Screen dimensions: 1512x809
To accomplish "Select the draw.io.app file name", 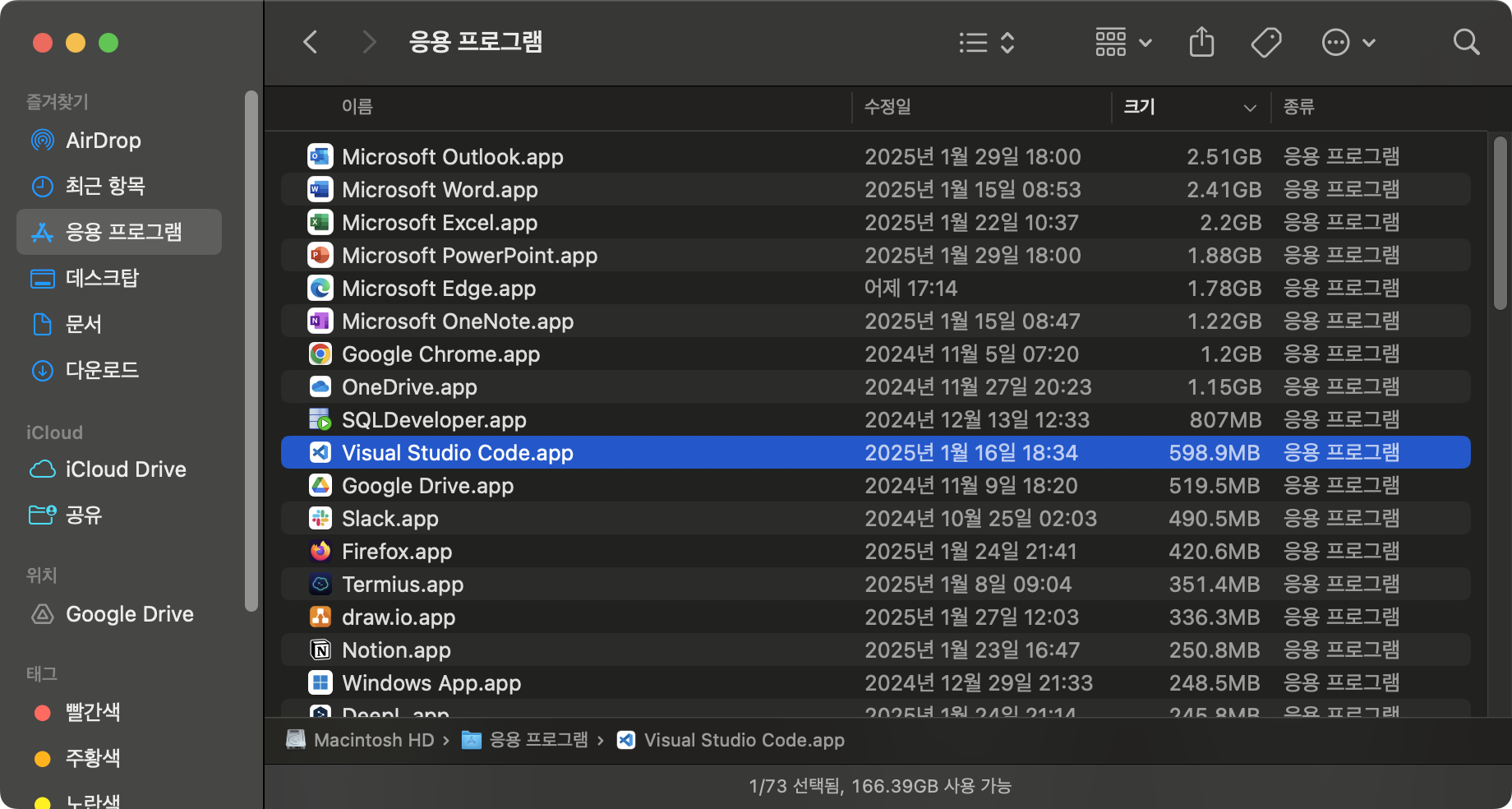I will click(399, 617).
